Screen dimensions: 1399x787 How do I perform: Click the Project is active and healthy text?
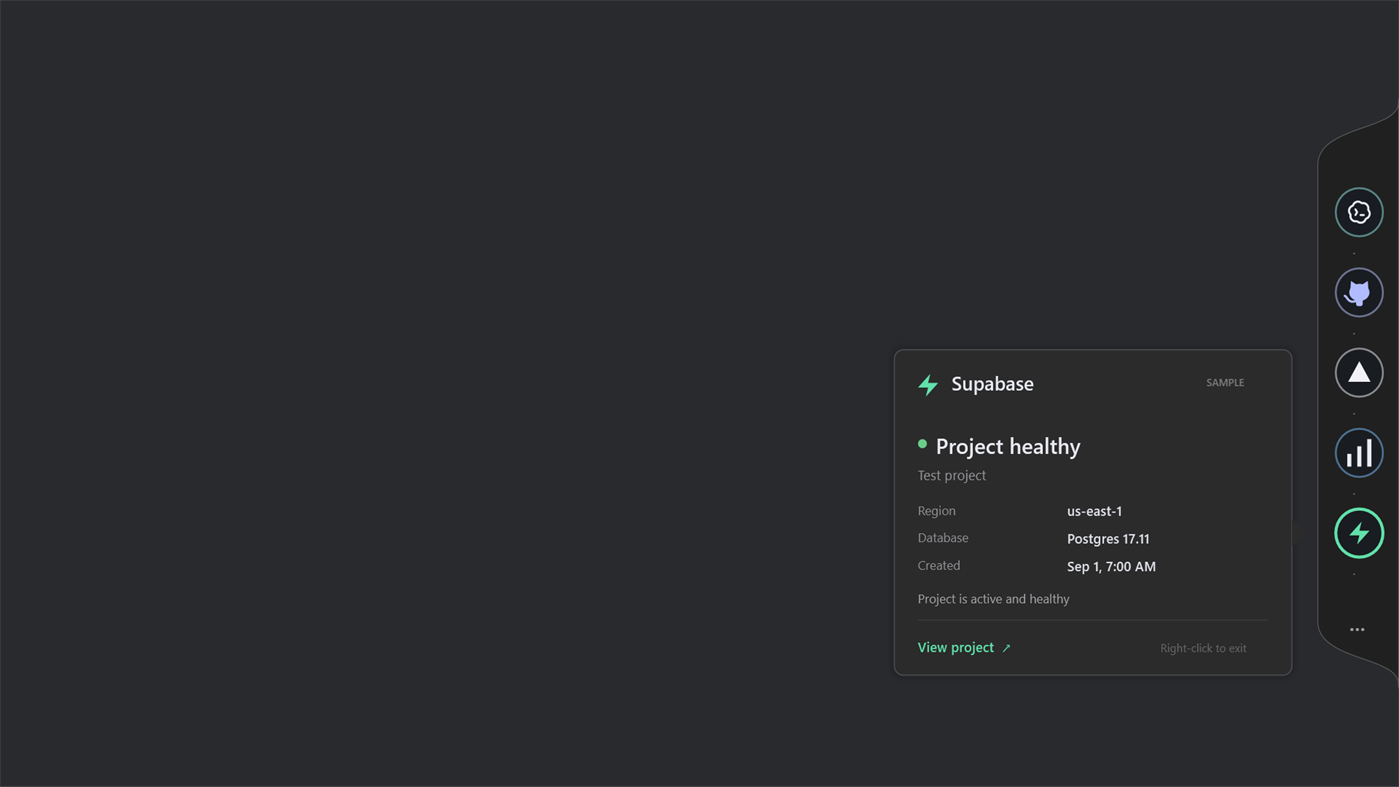[x=994, y=599]
